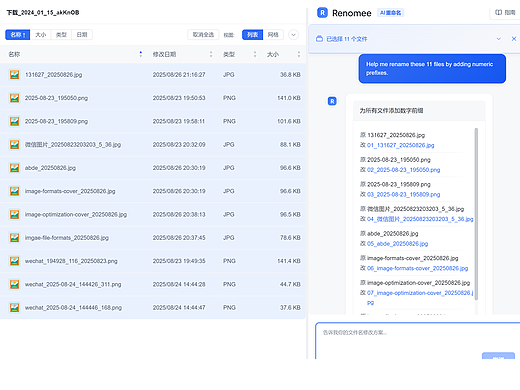520x390 pixels.
Task: Click the 为所有文件添加数字前缀 plan heading
Action: click(x=391, y=111)
